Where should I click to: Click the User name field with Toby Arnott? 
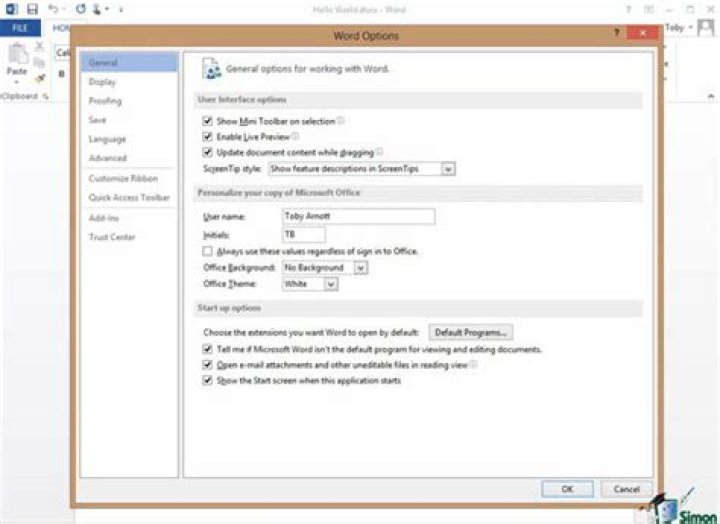click(x=359, y=216)
